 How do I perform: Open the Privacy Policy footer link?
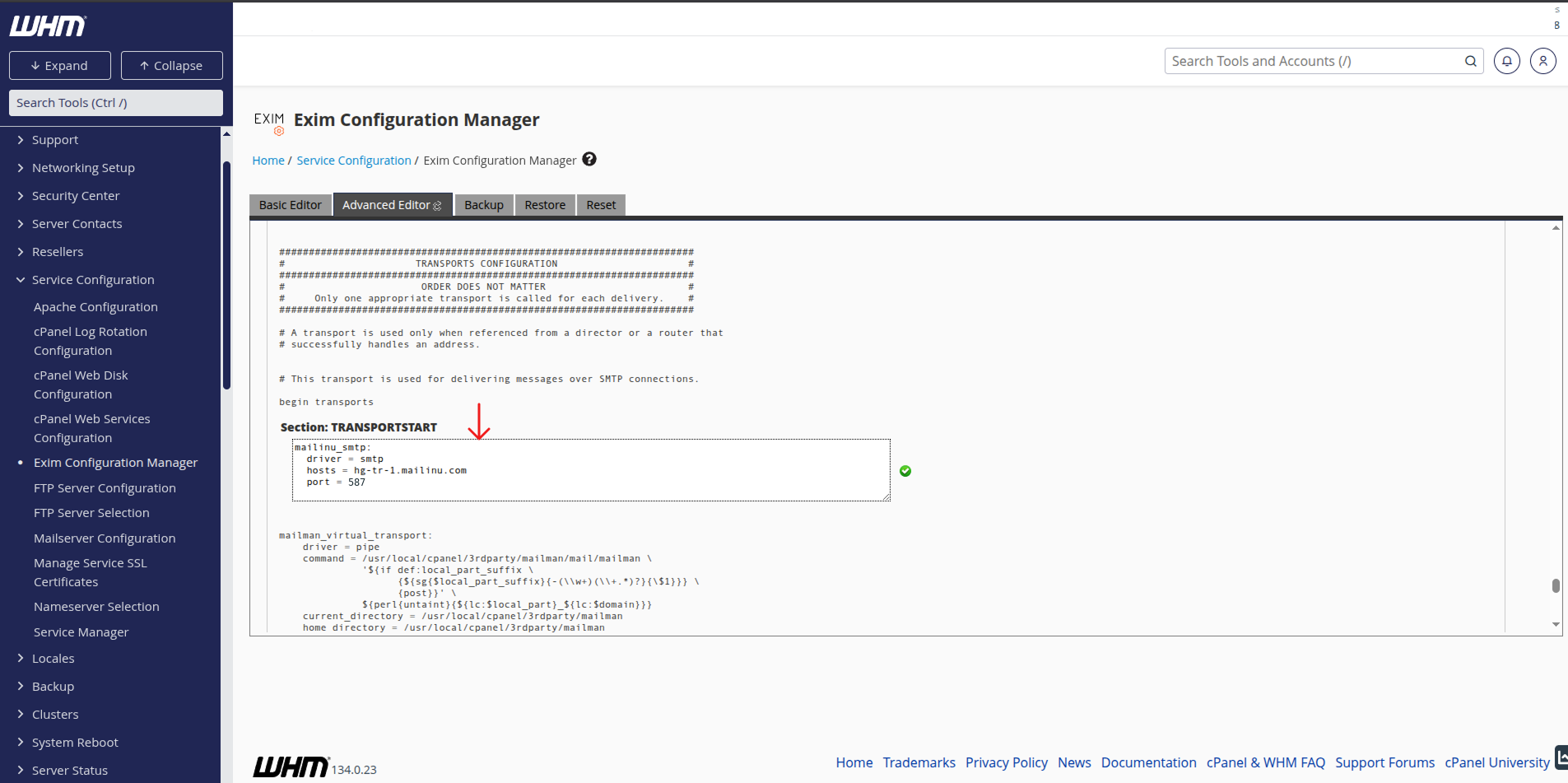[x=1007, y=762]
